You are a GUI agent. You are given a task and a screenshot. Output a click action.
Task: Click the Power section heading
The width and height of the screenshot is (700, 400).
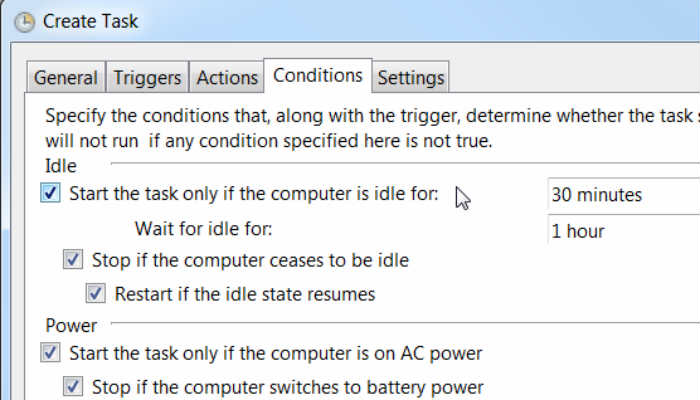71,325
